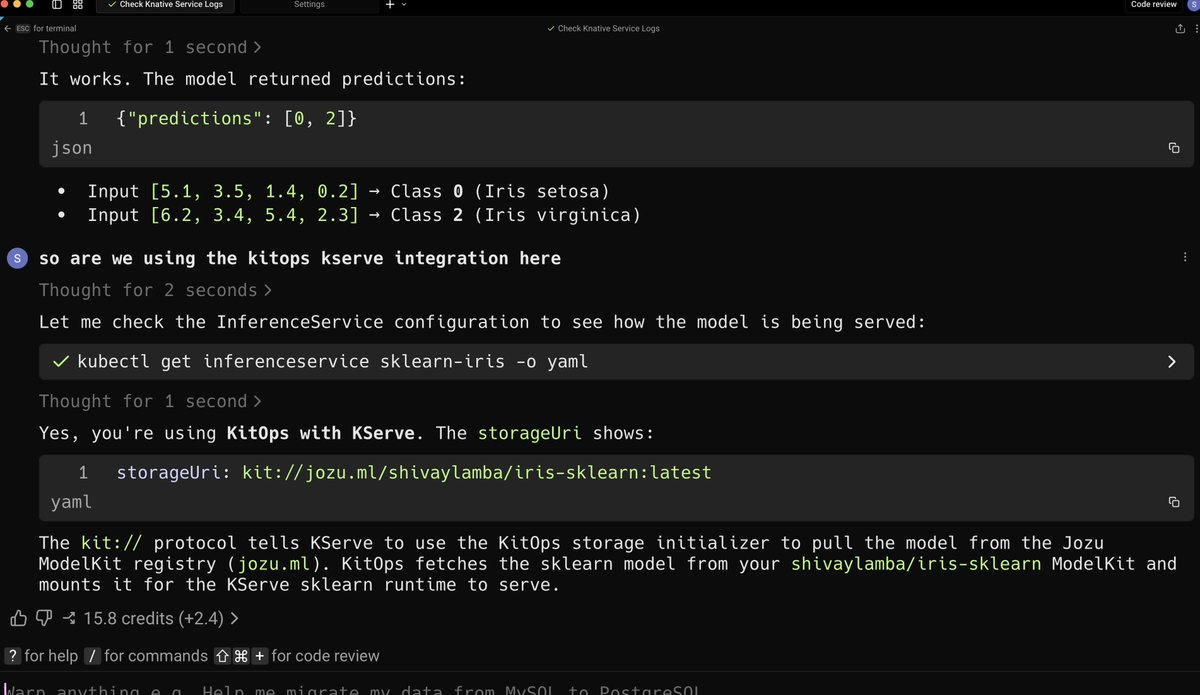The height and width of the screenshot is (695, 1200).
Task: Toggle the left panel sidebar icon
Action: [x=57, y=5]
